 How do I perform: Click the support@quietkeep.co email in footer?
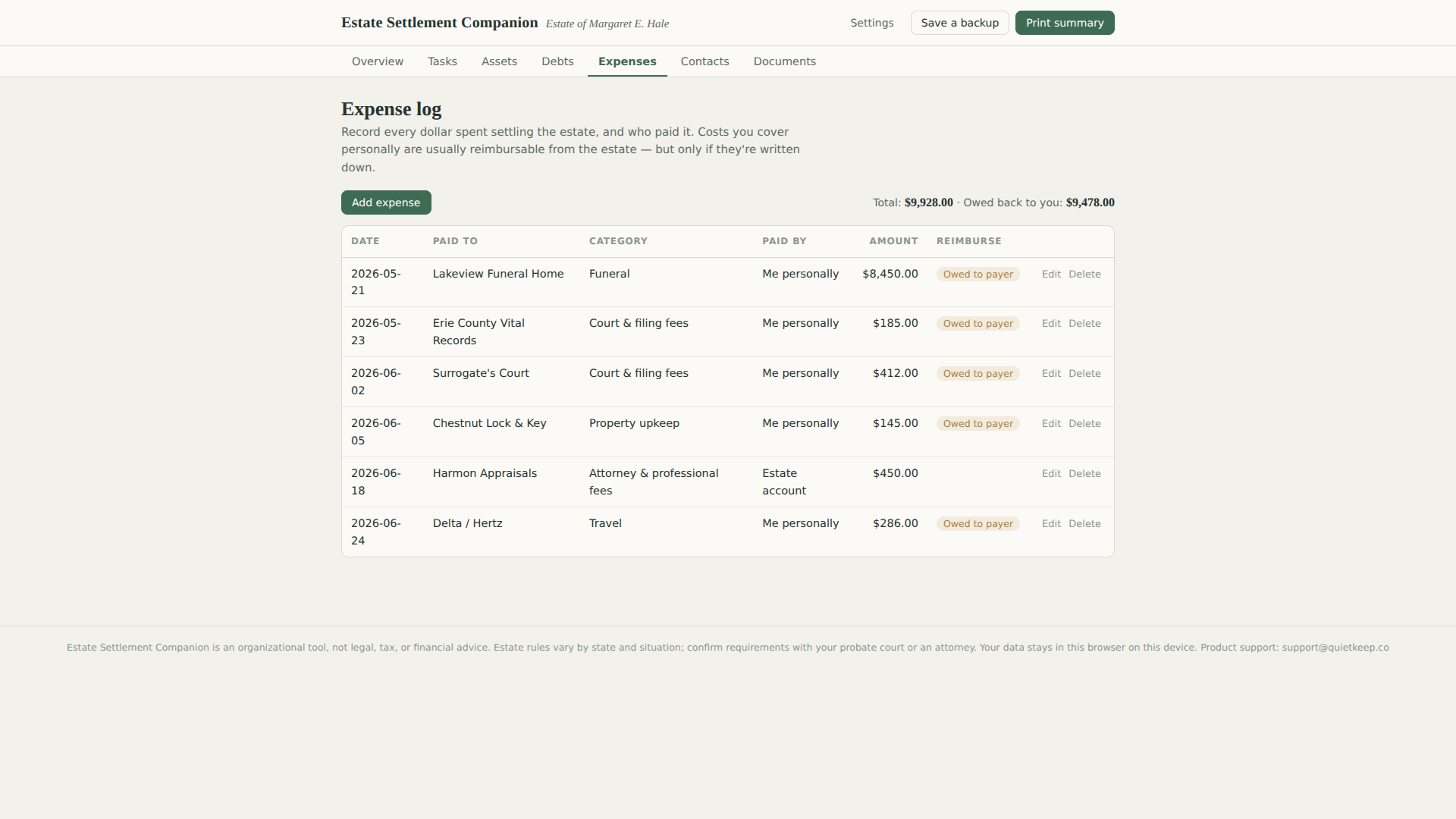(x=1335, y=648)
